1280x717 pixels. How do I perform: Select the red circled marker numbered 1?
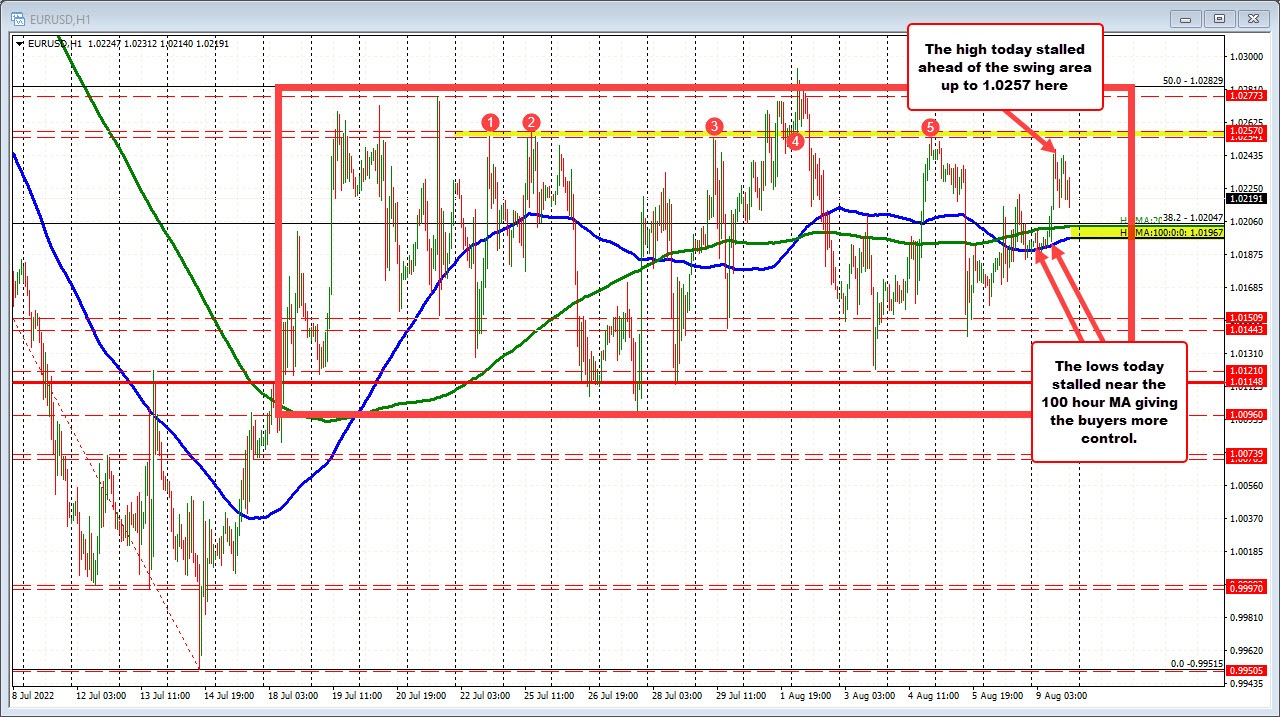pyautogui.click(x=490, y=124)
